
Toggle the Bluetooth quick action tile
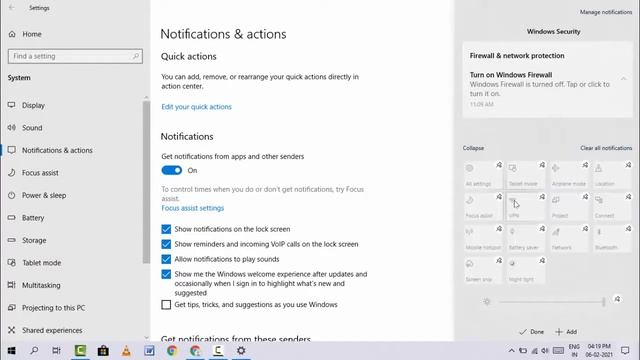pyautogui.click(x=612, y=239)
